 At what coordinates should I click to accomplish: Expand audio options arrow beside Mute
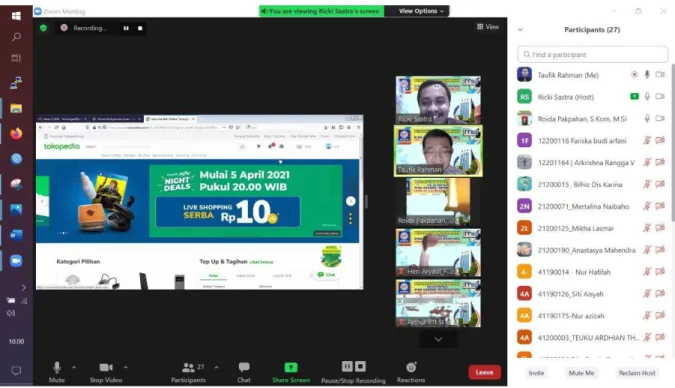click(74, 367)
